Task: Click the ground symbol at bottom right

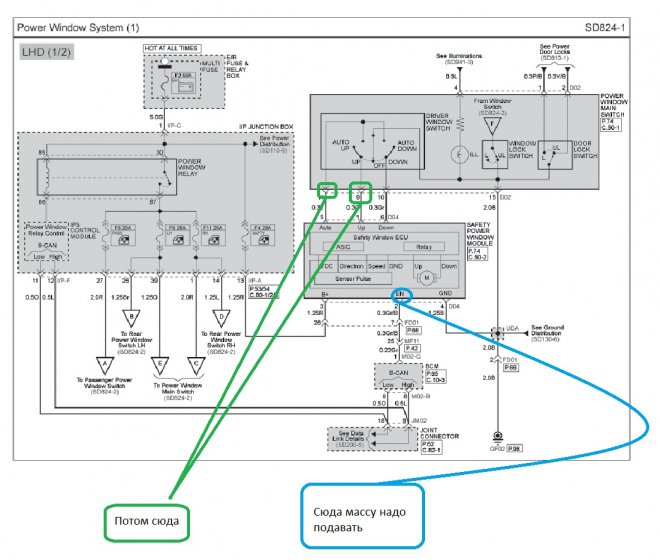Action: pyautogui.click(x=498, y=436)
